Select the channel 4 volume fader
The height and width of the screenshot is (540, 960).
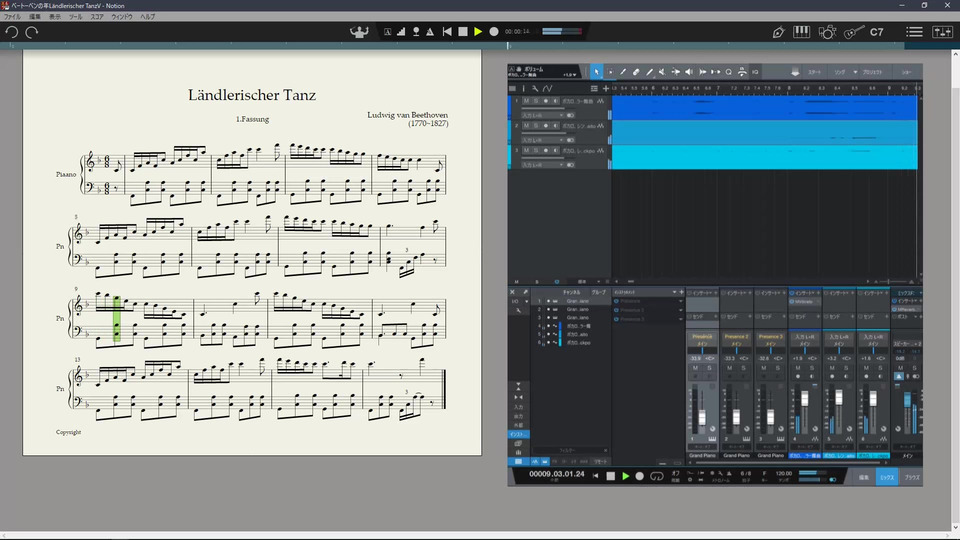tap(804, 399)
